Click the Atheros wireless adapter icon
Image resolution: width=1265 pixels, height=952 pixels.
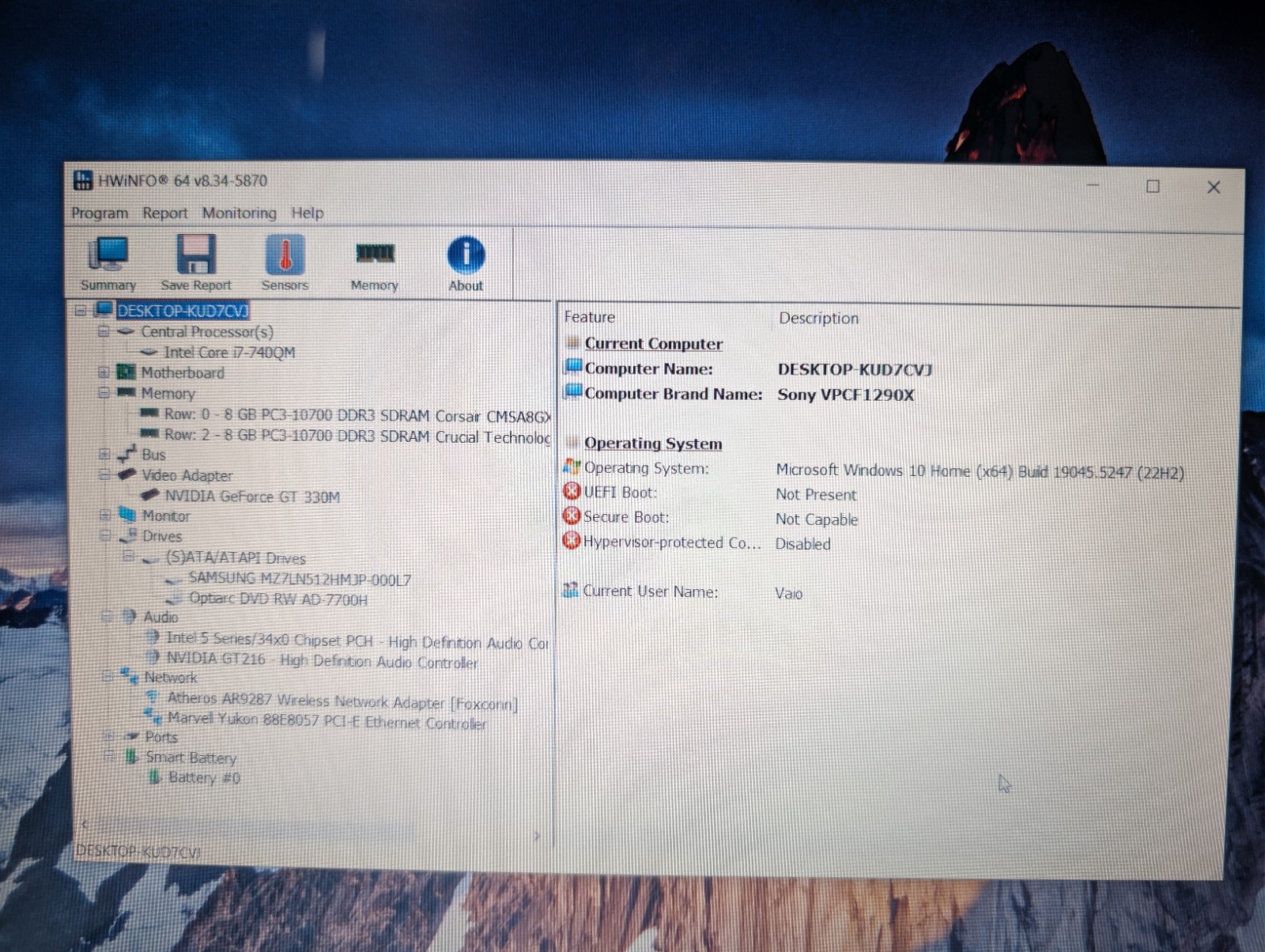pos(153,697)
